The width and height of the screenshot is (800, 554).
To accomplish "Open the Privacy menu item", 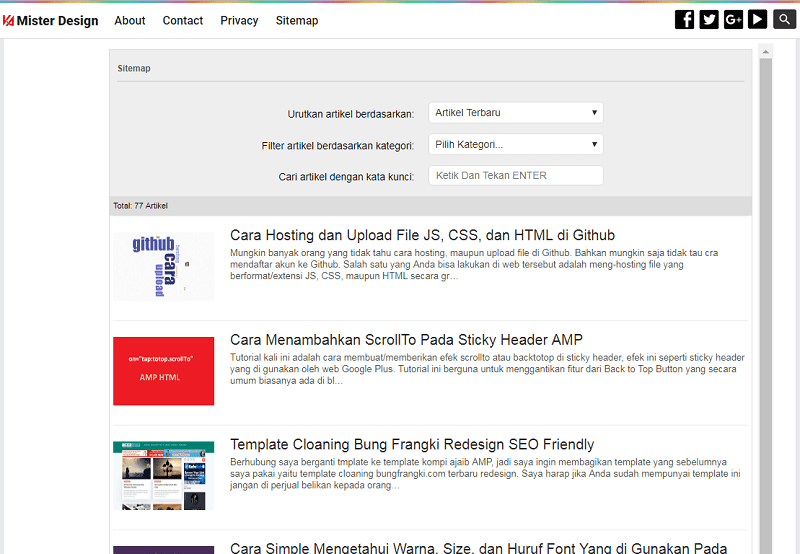I will coord(239,20).
